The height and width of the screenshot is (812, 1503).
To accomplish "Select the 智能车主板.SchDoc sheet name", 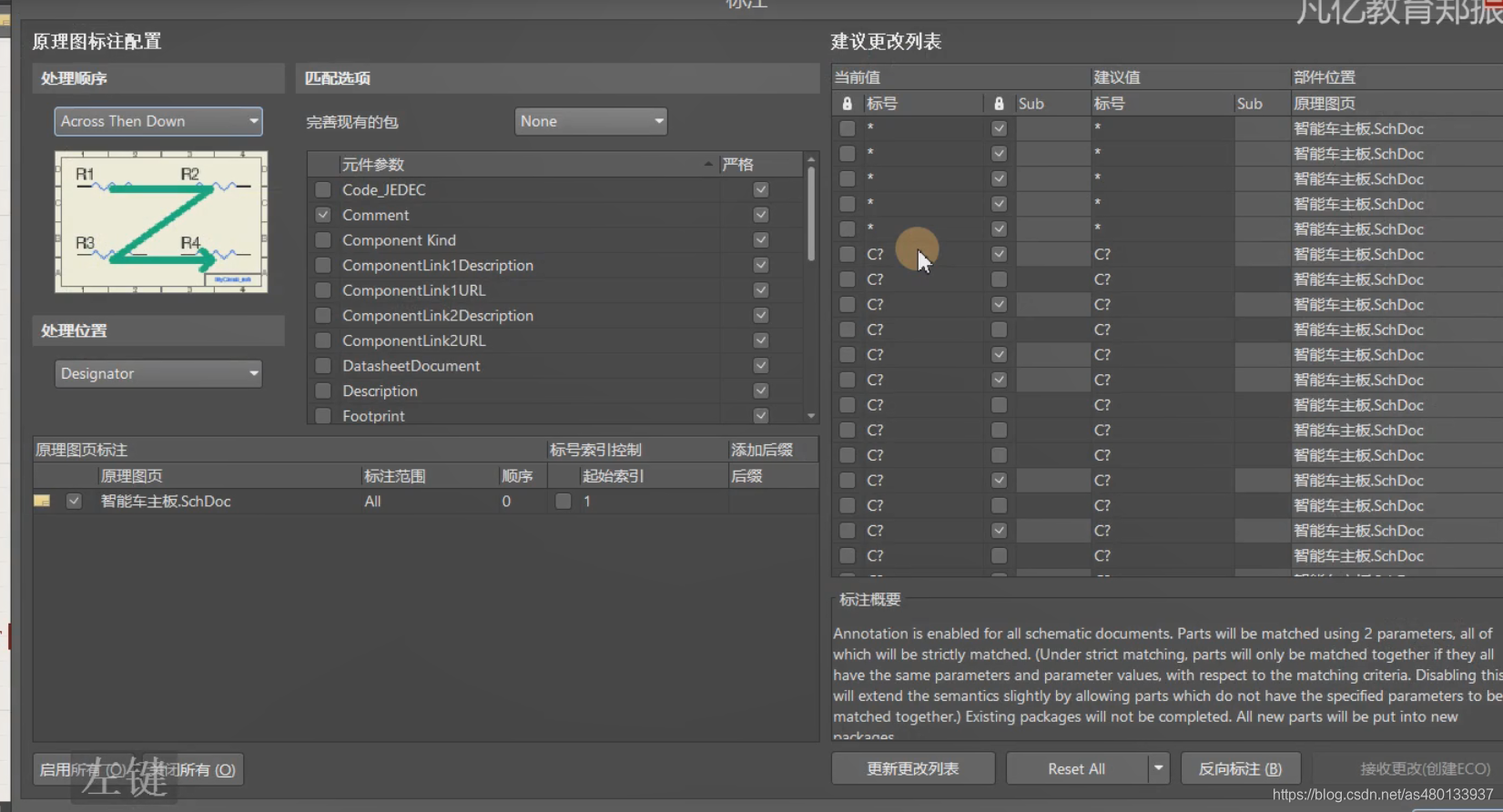I will tap(166, 501).
